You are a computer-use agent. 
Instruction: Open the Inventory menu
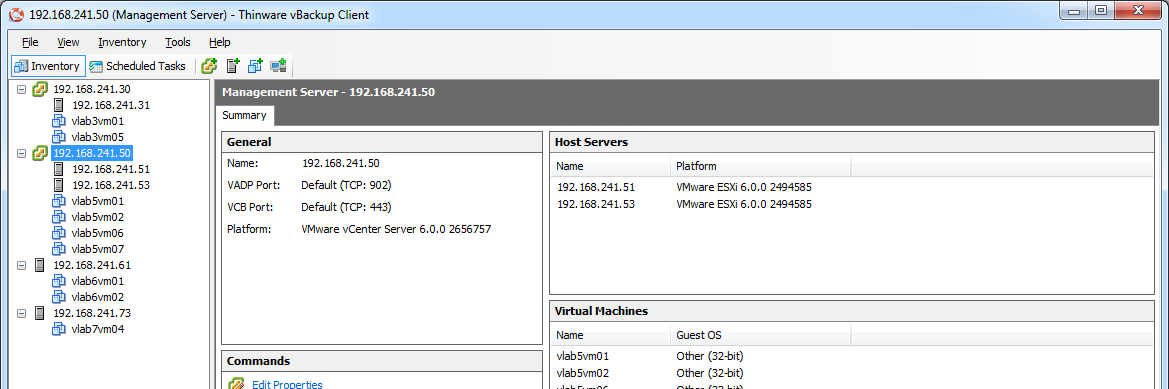(x=122, y=42)
